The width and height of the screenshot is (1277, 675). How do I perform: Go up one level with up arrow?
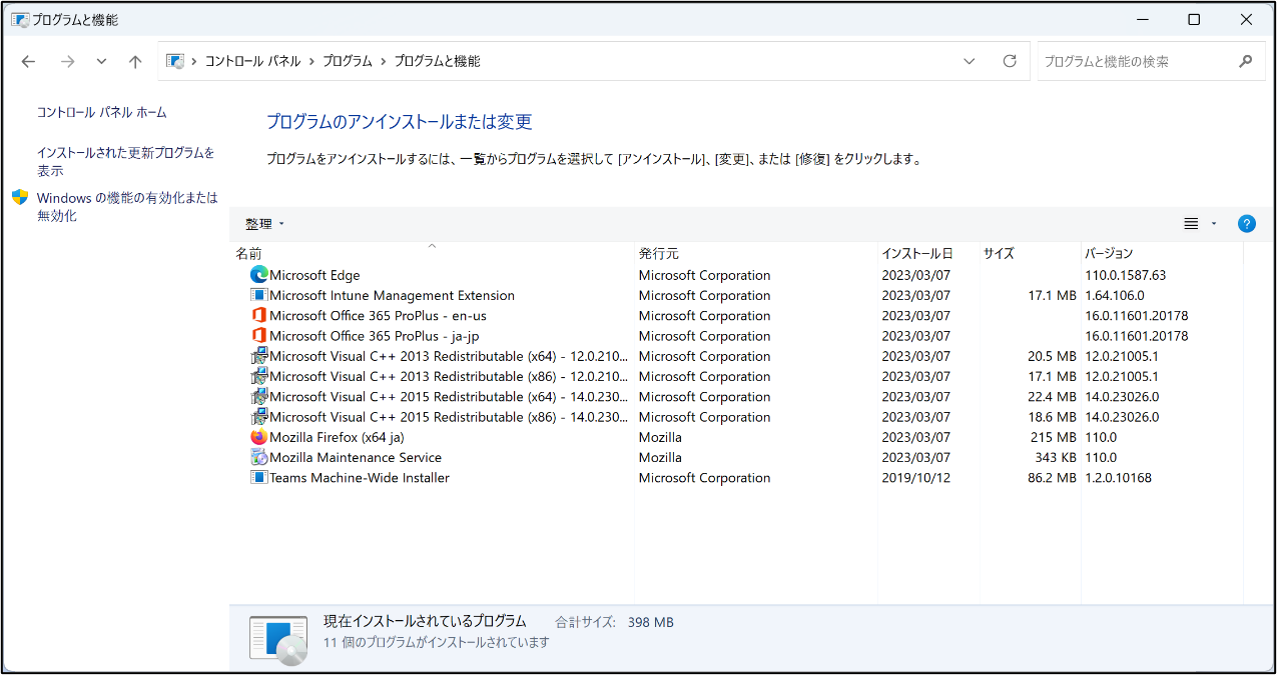[x=135, y=61]
